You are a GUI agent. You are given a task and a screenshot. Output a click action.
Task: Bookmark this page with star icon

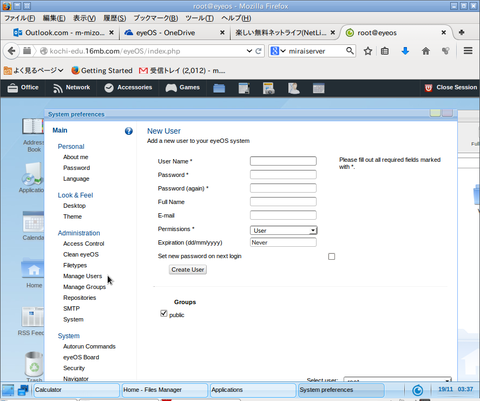coord(368,51)
